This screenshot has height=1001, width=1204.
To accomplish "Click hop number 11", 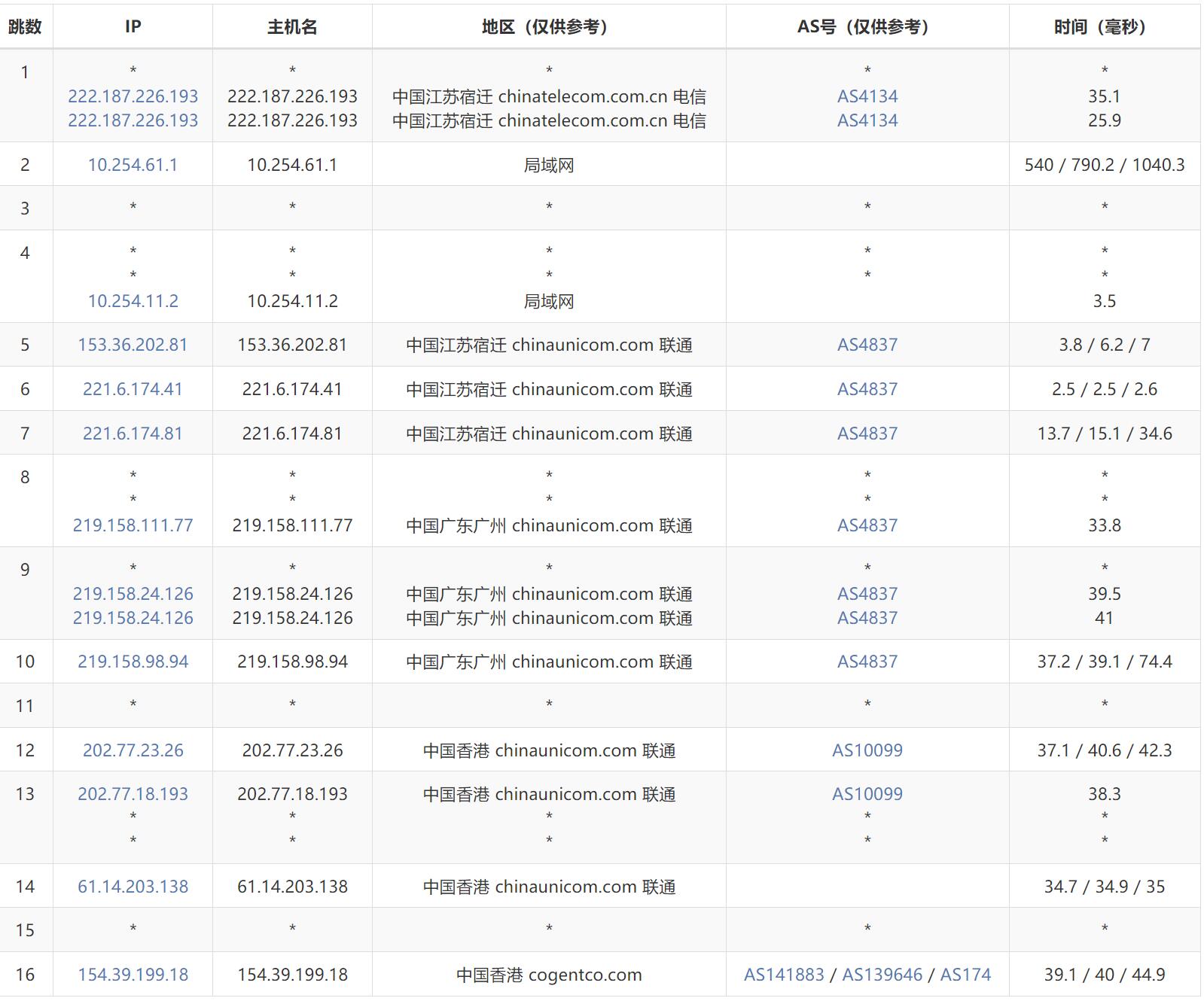I will tap(25, 706).
